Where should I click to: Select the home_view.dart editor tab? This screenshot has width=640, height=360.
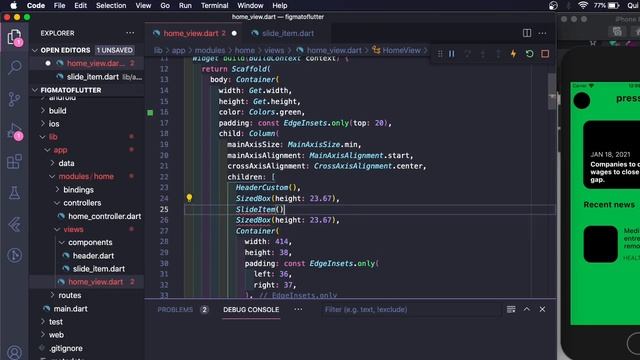[194, 33]
